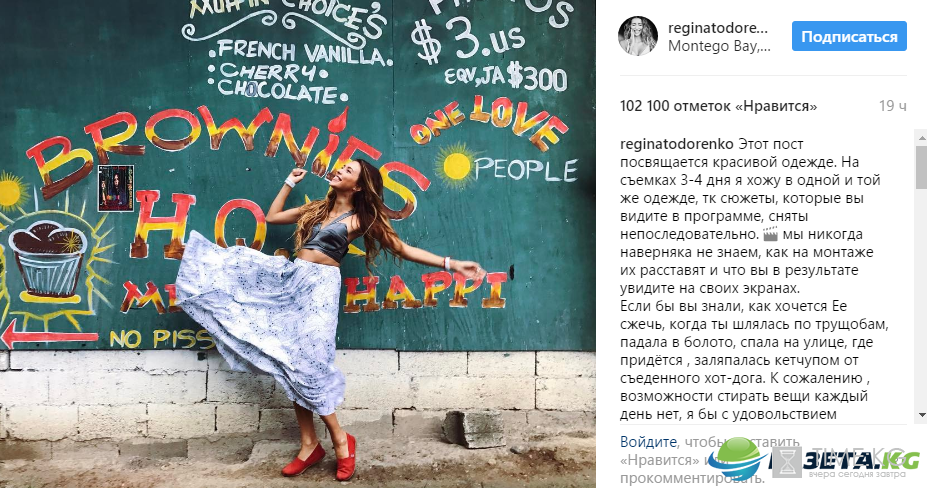Click the clapperboard emoji in the caption

point(770,235)
